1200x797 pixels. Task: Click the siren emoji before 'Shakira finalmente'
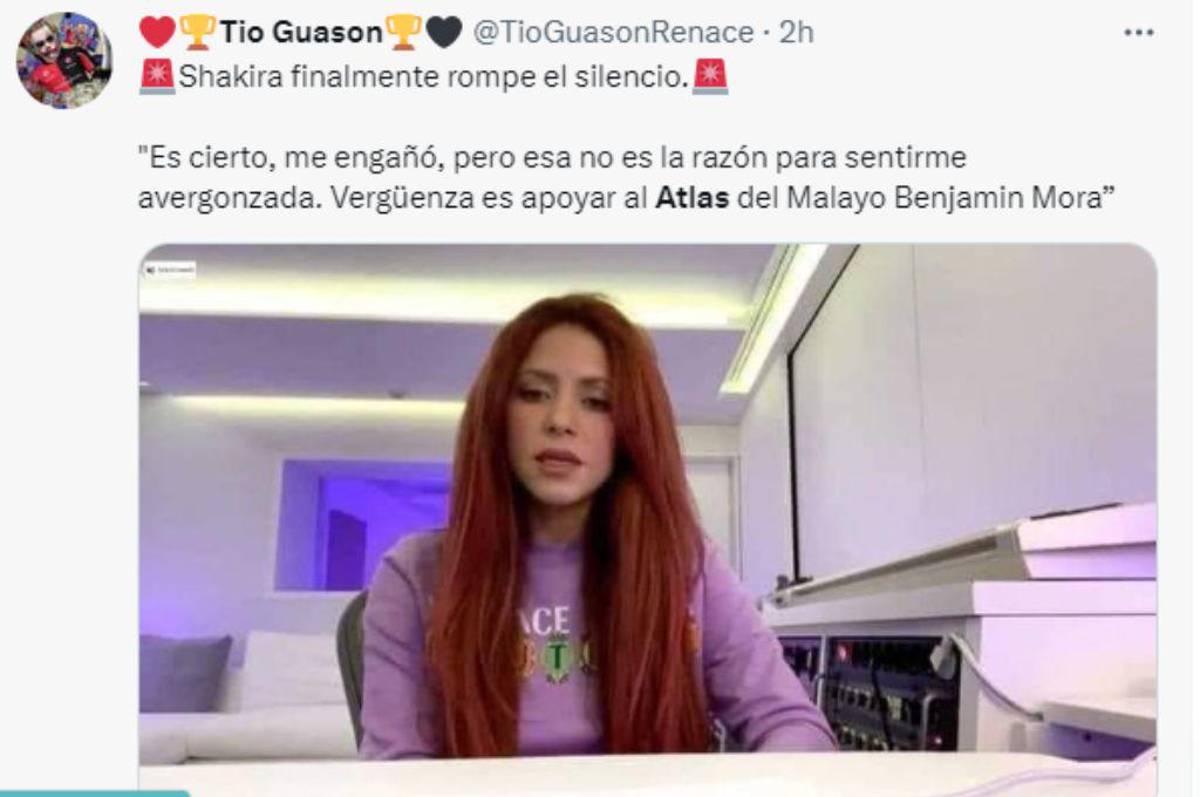coord(157,77)
